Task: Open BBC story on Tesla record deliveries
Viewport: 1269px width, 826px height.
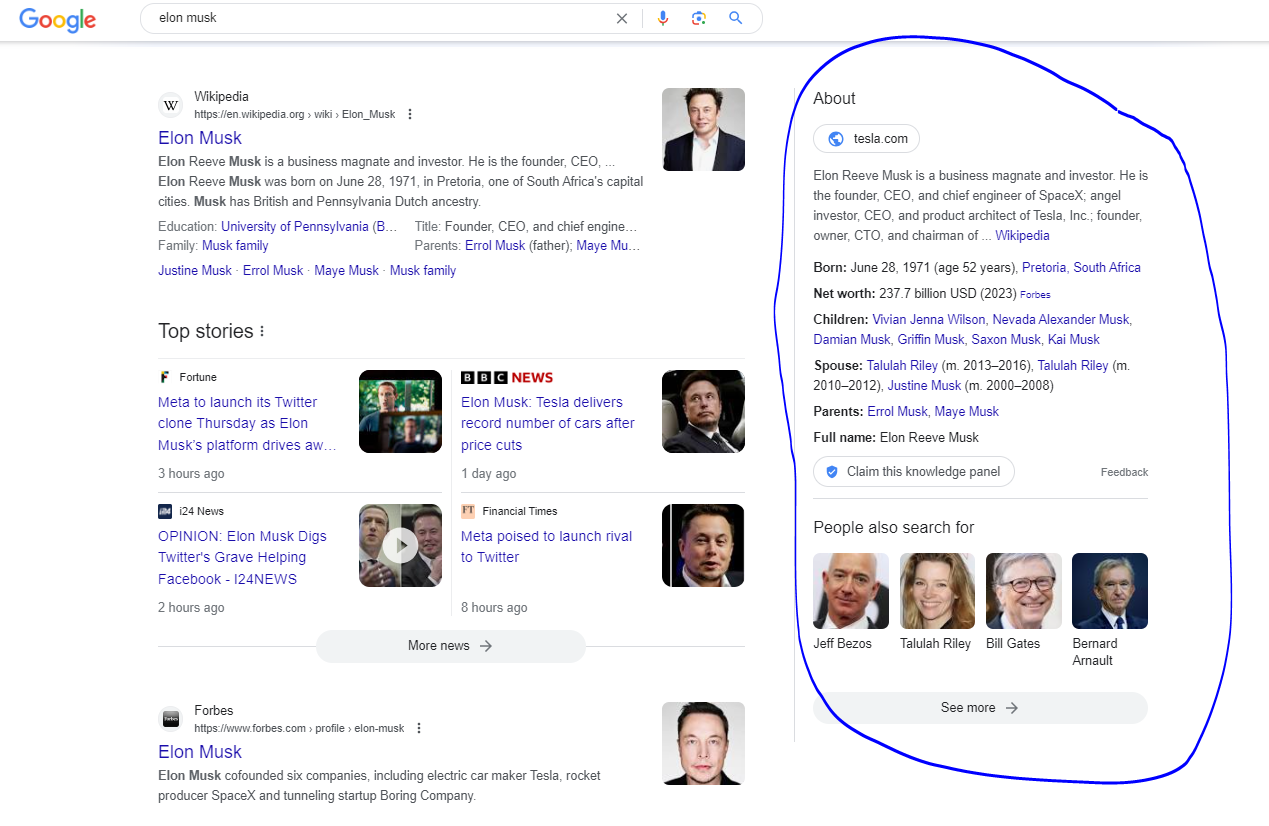Action: coord(548,423)
